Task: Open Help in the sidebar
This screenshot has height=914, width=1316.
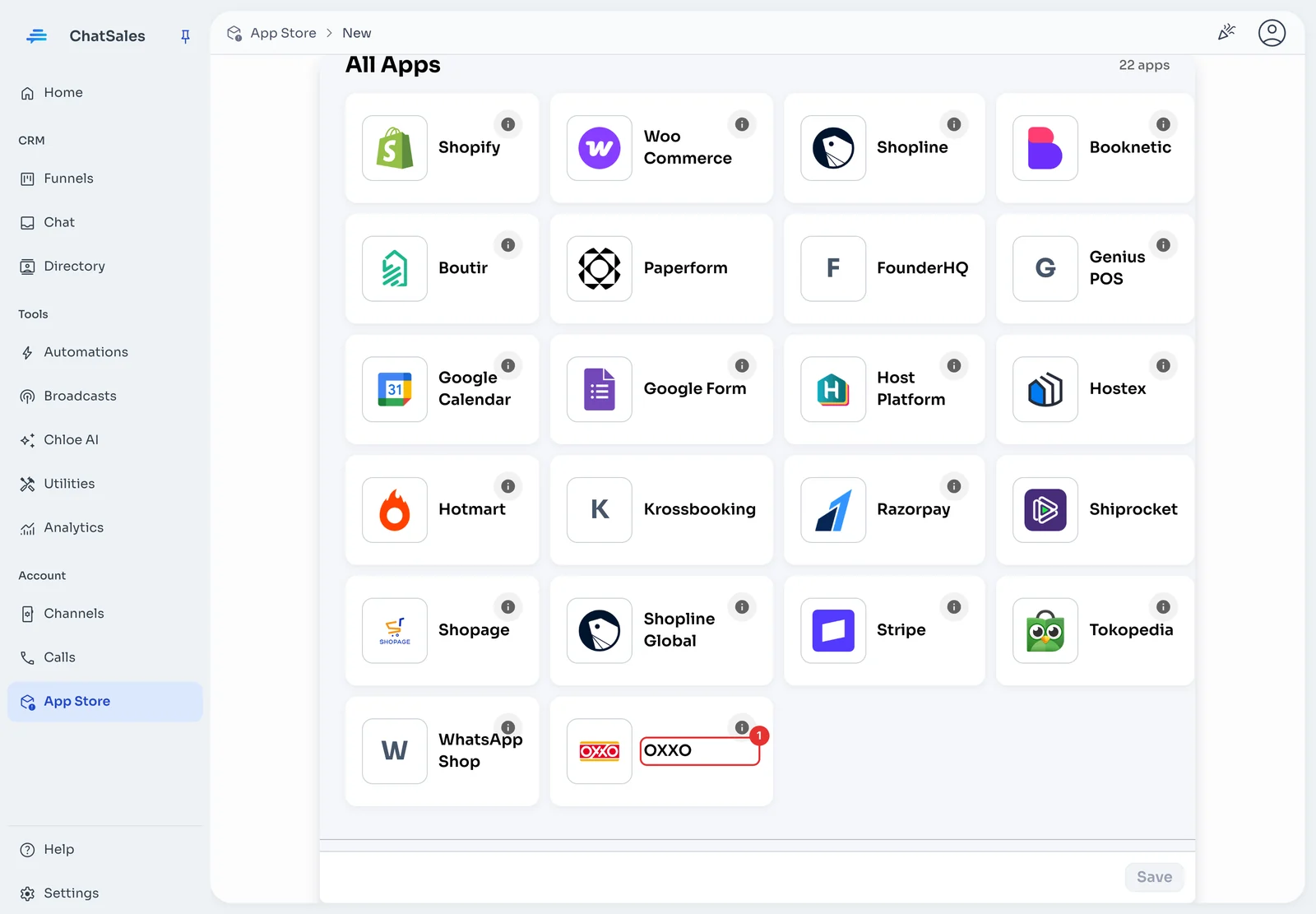Action: pyautogui.click(x=105, y=850)
